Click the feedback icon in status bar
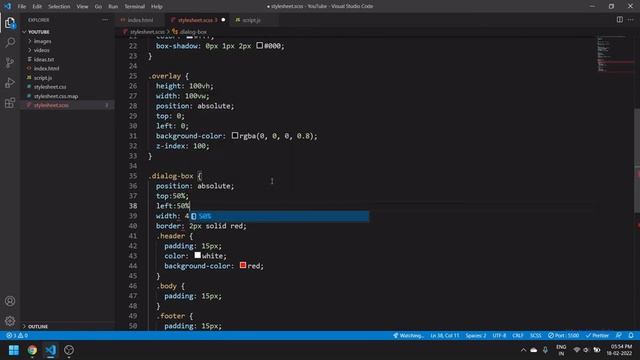 [619, 336]
